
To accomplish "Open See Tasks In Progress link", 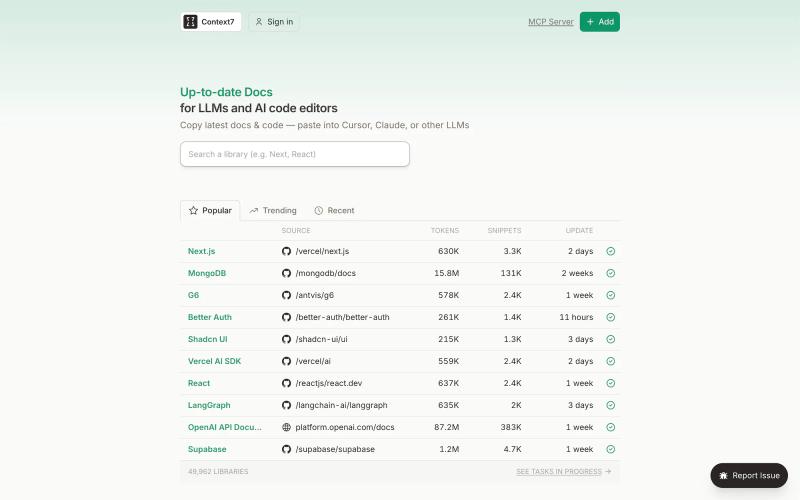I will pyautogui.click(x=559, y=471).
